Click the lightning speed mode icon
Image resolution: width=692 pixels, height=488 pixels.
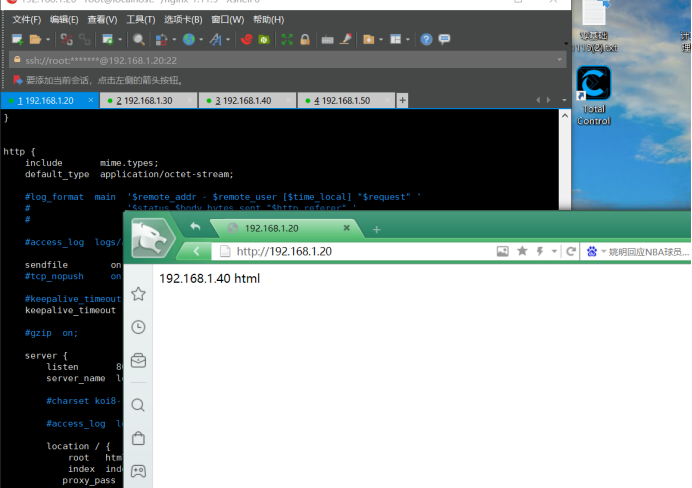[540, 252]
